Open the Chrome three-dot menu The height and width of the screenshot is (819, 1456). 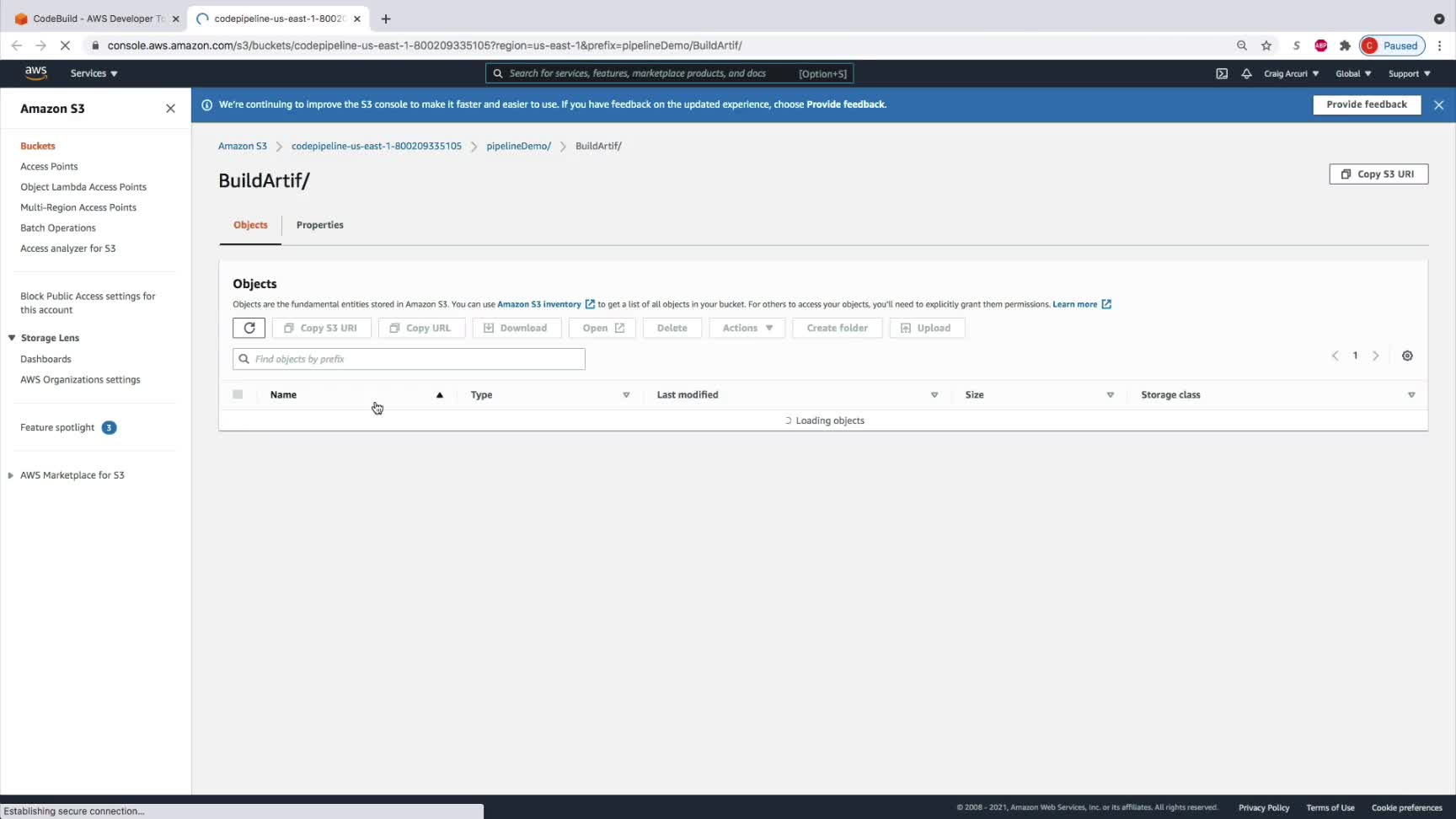point(1440,45)
